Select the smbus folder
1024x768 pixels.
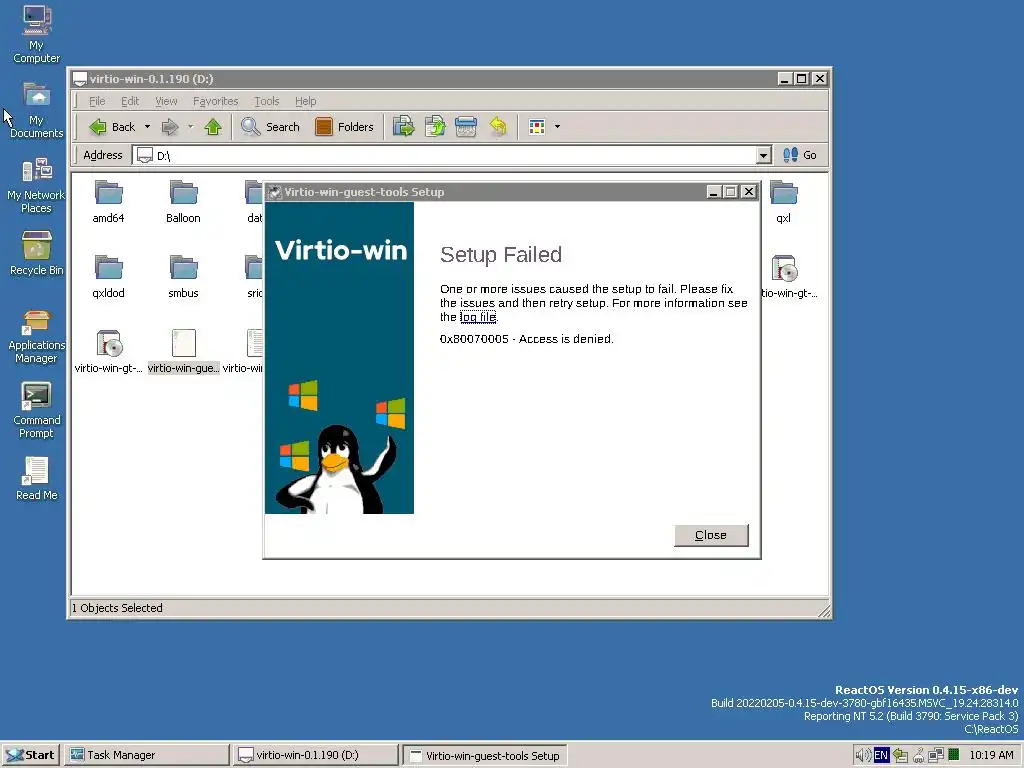[x=183, y=276]
